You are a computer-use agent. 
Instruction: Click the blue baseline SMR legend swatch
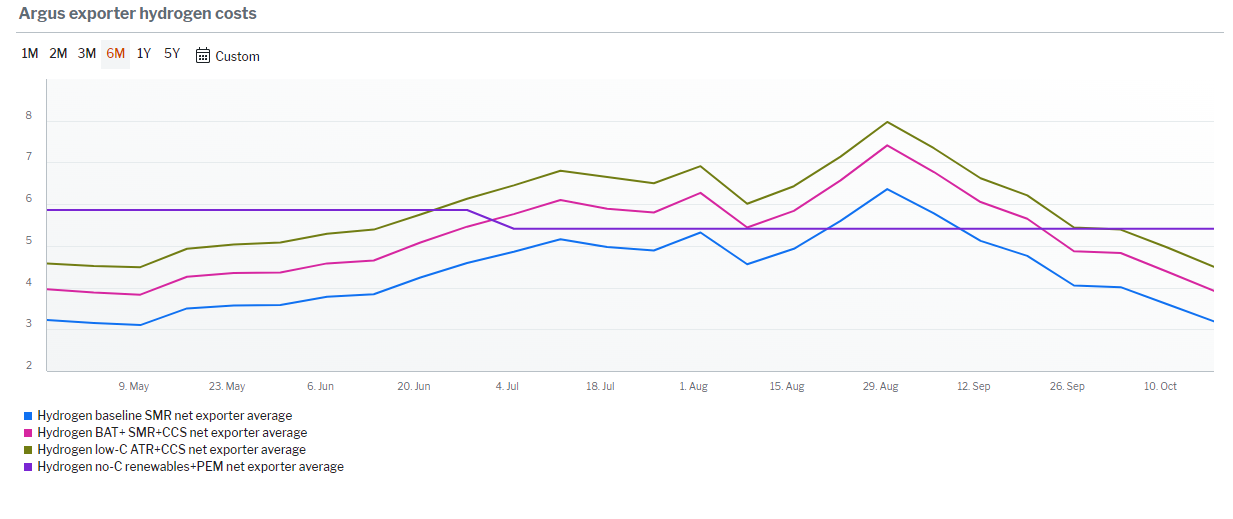coord(28,416)
